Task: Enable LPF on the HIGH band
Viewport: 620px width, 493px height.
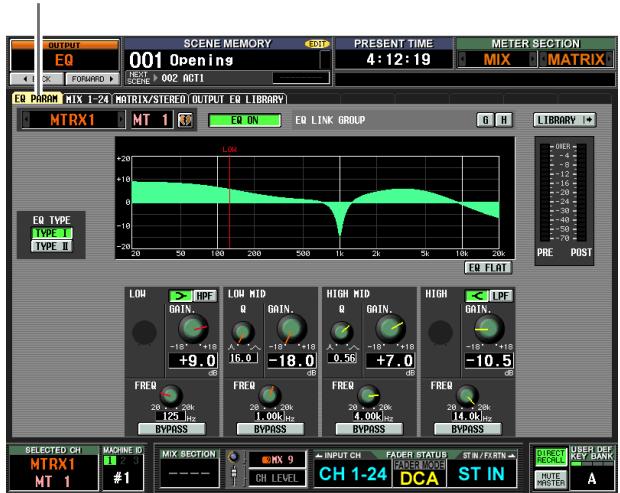Action: pyautogui.click(x=501, y=296)
